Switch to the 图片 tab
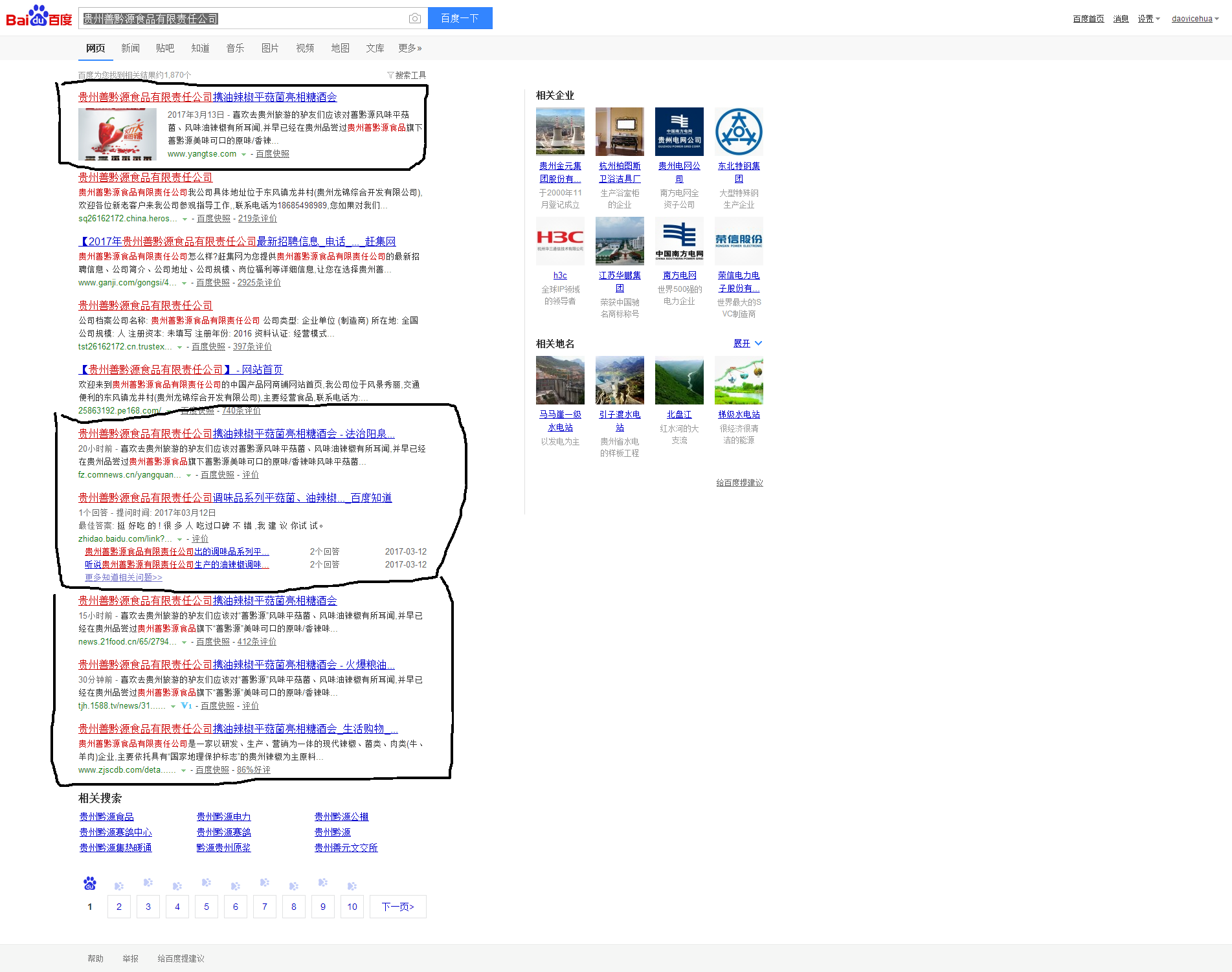Viewport: 1232px width, 972px height. point(270,48)
